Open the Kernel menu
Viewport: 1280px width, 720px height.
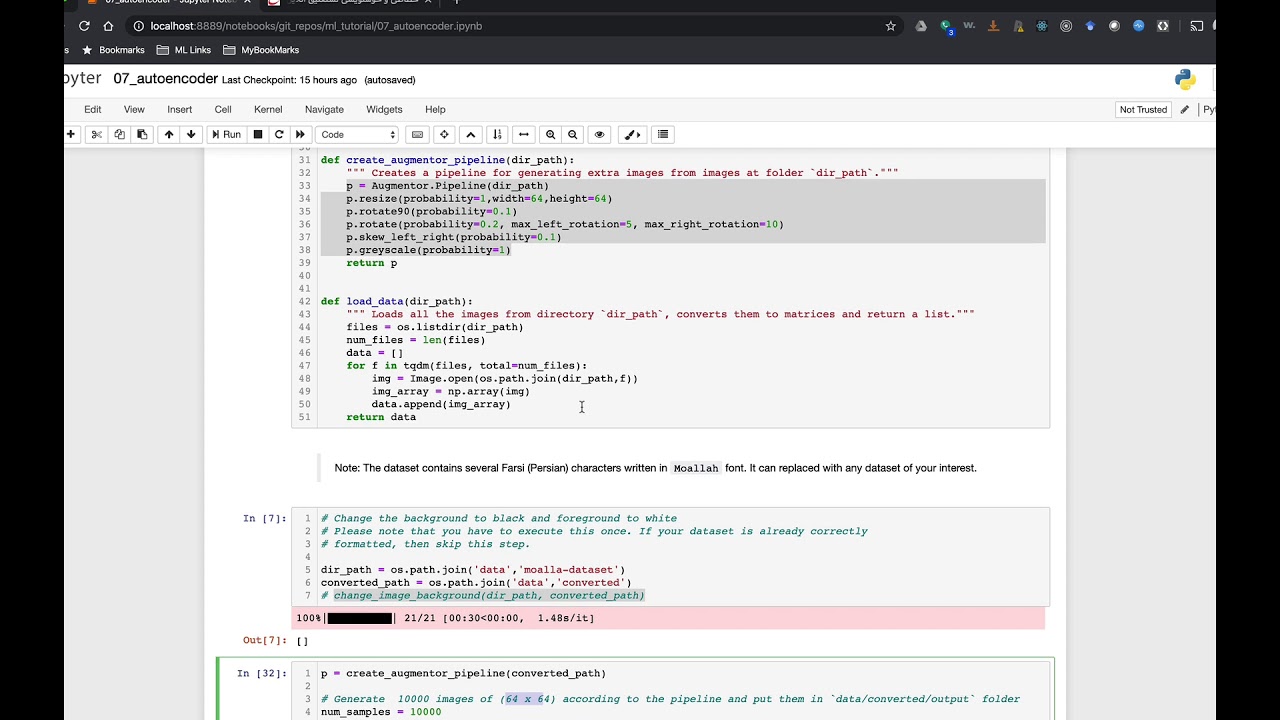(268, 109)
